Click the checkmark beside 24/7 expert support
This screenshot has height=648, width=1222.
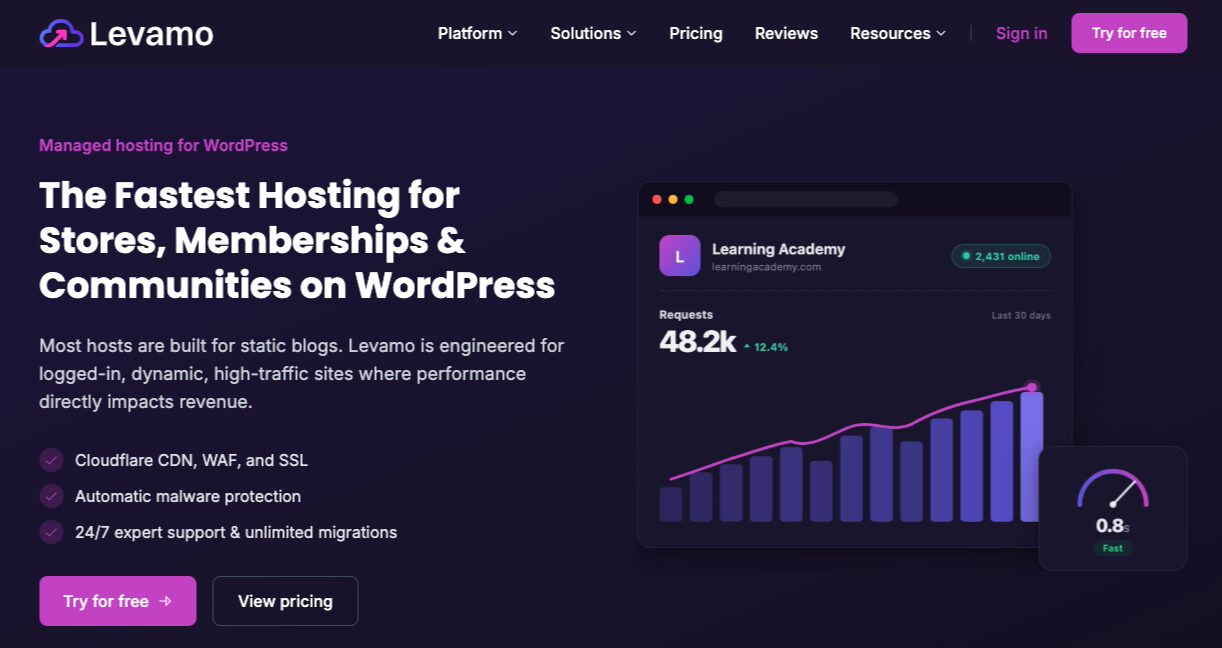[51, 532]
